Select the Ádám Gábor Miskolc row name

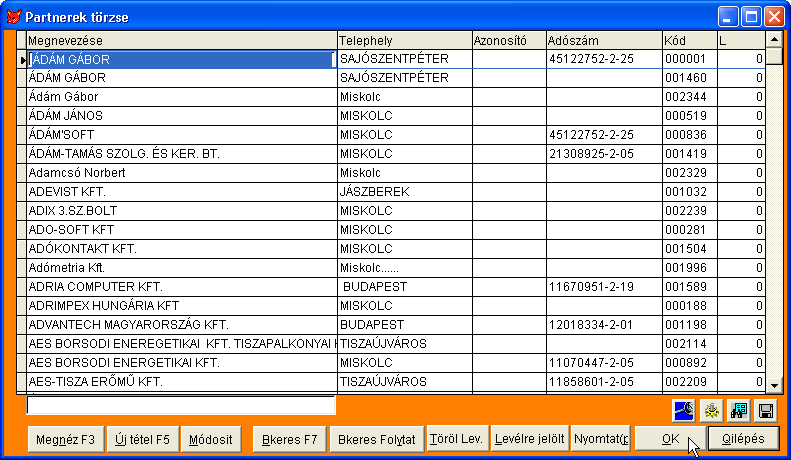pyautogui.click(x=182, y=97)
